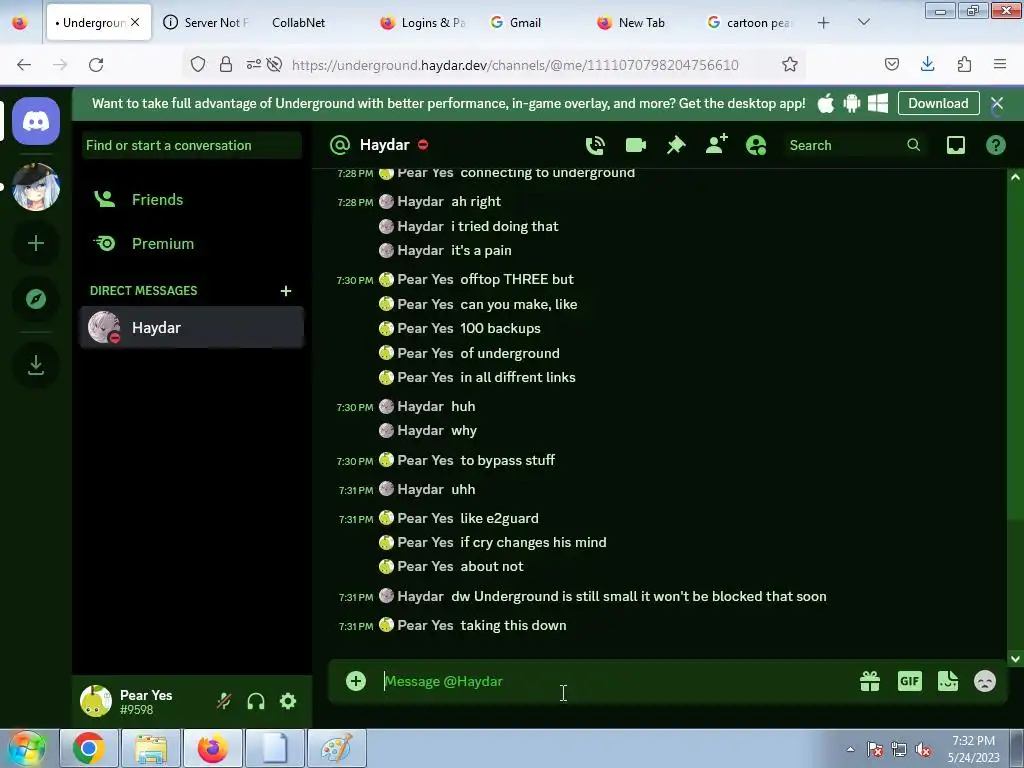Open the gift icon in message bar
Viewport: 1024px width, 768px height.
click(870, 681)
